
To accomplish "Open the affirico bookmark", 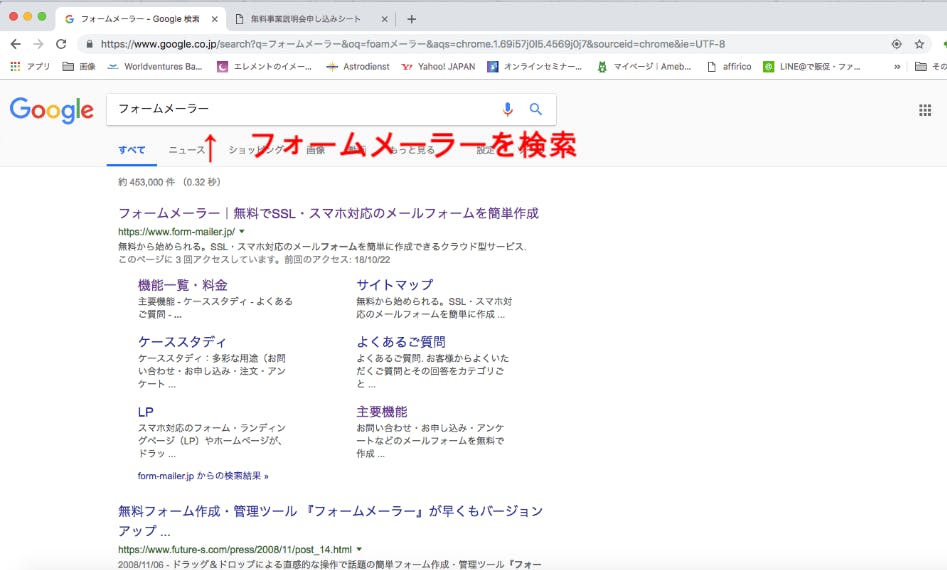I will pyautogui.click(x=729, y=66).
